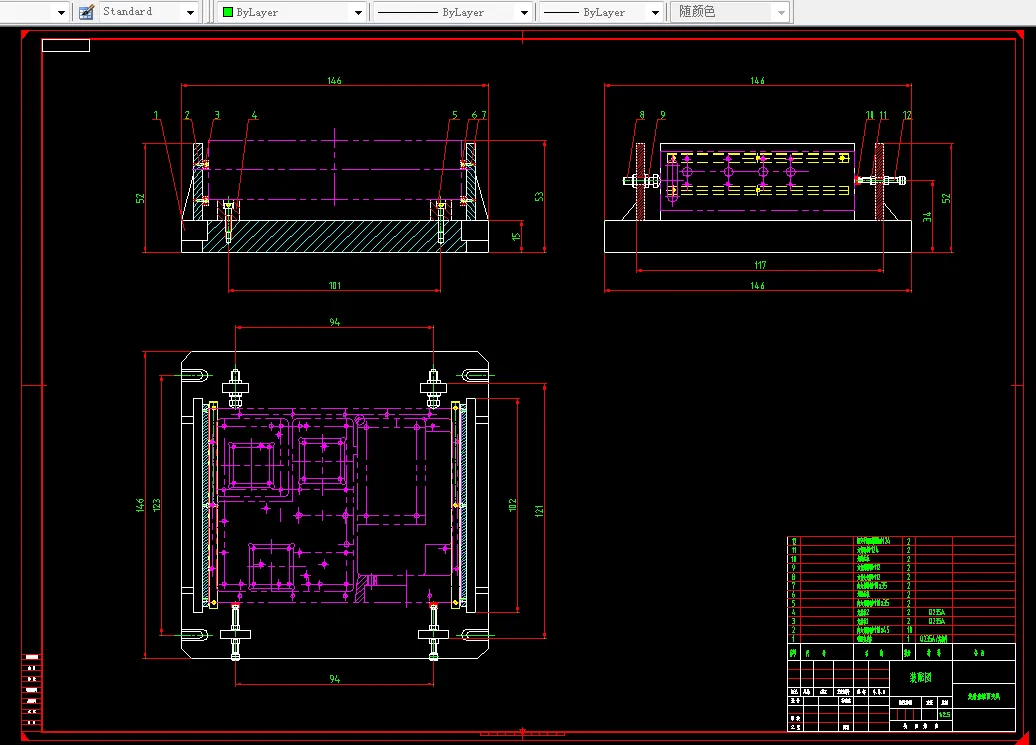Screen dimensions: 1036x745
Task: Expand the ByLayer color control dropdown
Action: coord(358,12)
